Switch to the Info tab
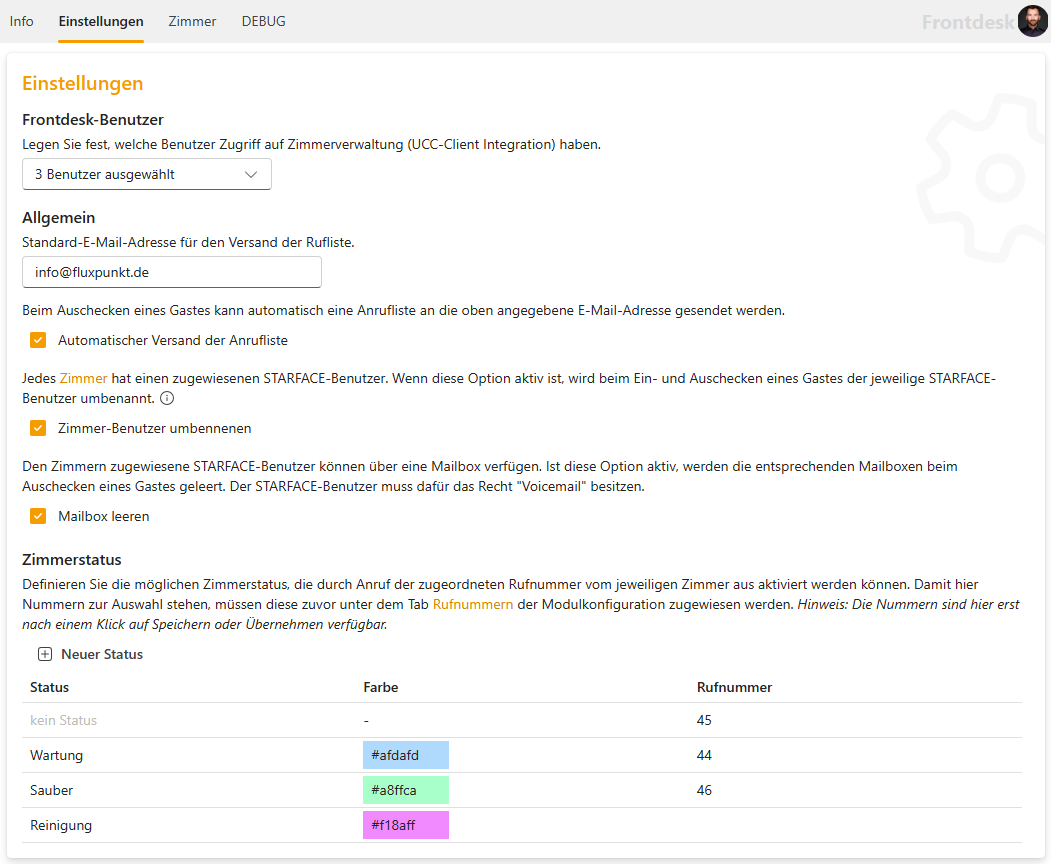The image size is (1051, 864). tap(21, 21)
